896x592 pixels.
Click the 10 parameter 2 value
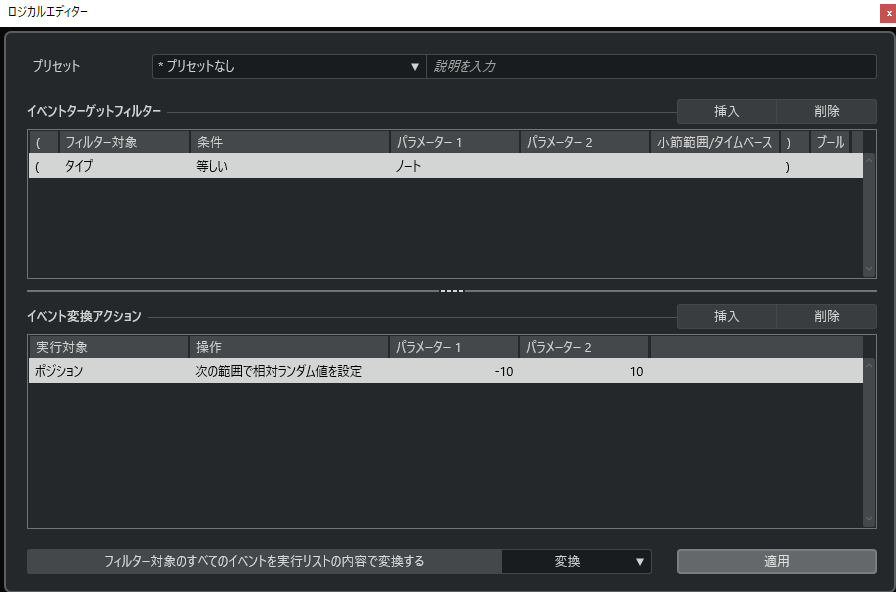pyautogui.click(x=584, y=371)
